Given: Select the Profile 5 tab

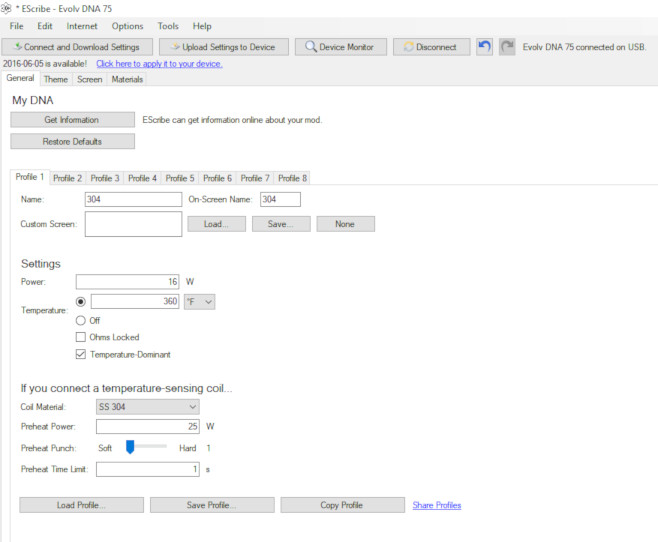Looking at the screenshot, I should [180, 178].
